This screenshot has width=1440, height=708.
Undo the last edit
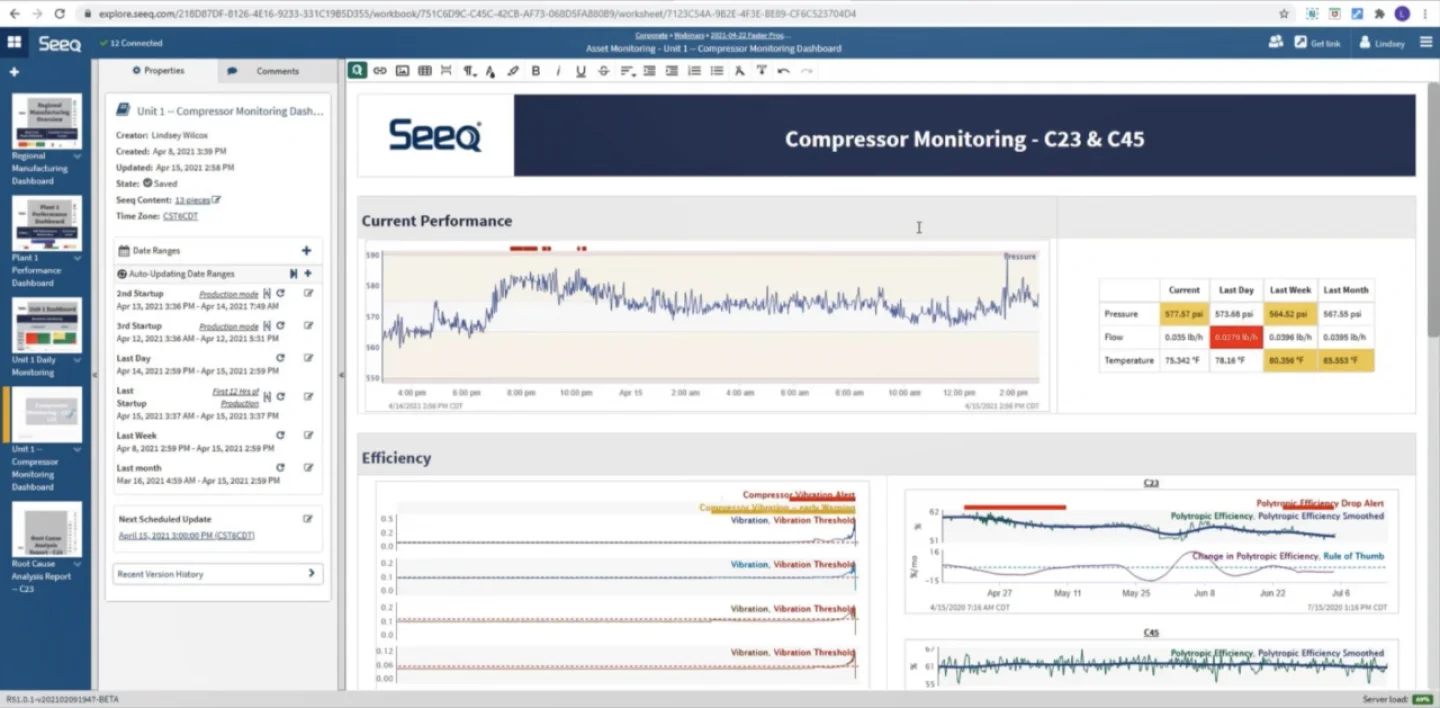783,71
